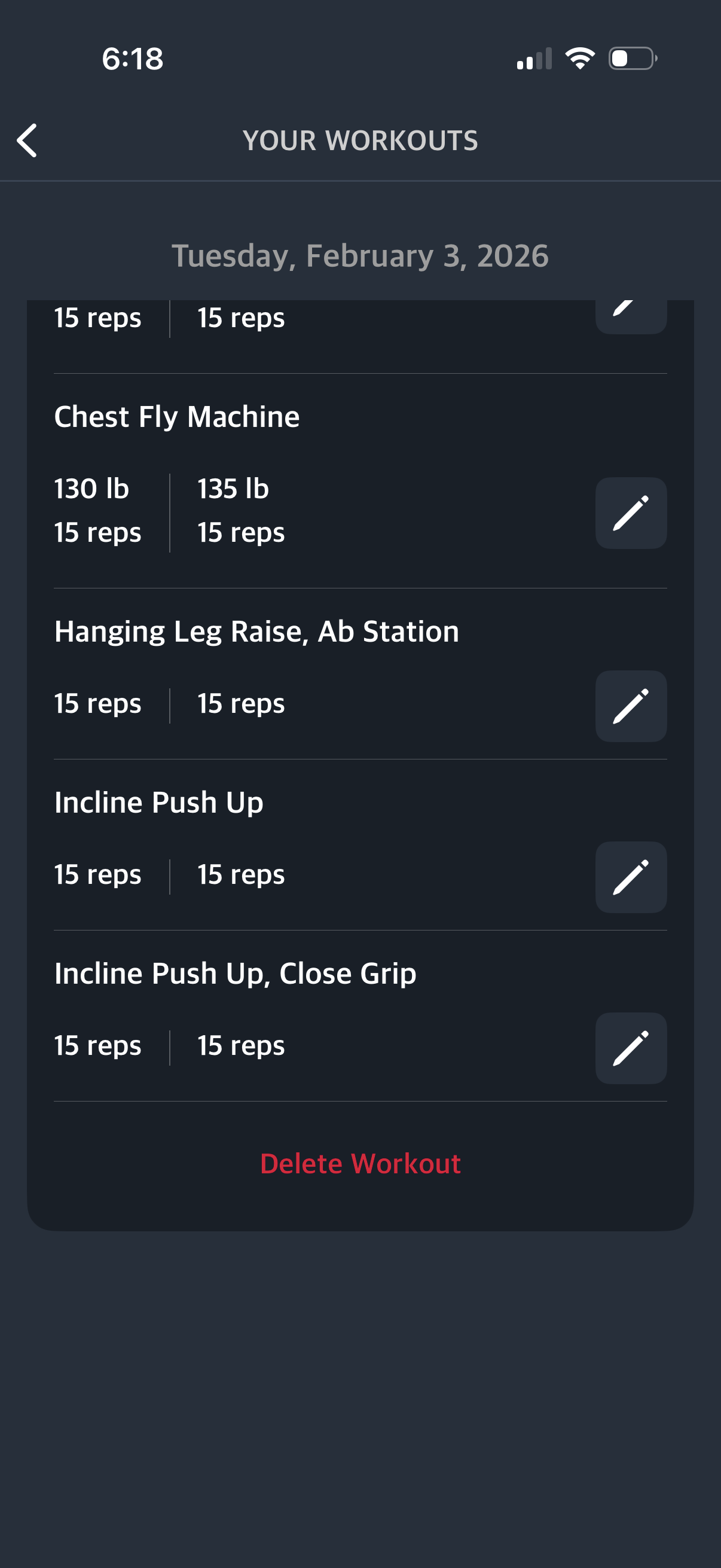
Task: Edit Hanging Leg Raise, Ab Station sets
Action: (630, 706)
